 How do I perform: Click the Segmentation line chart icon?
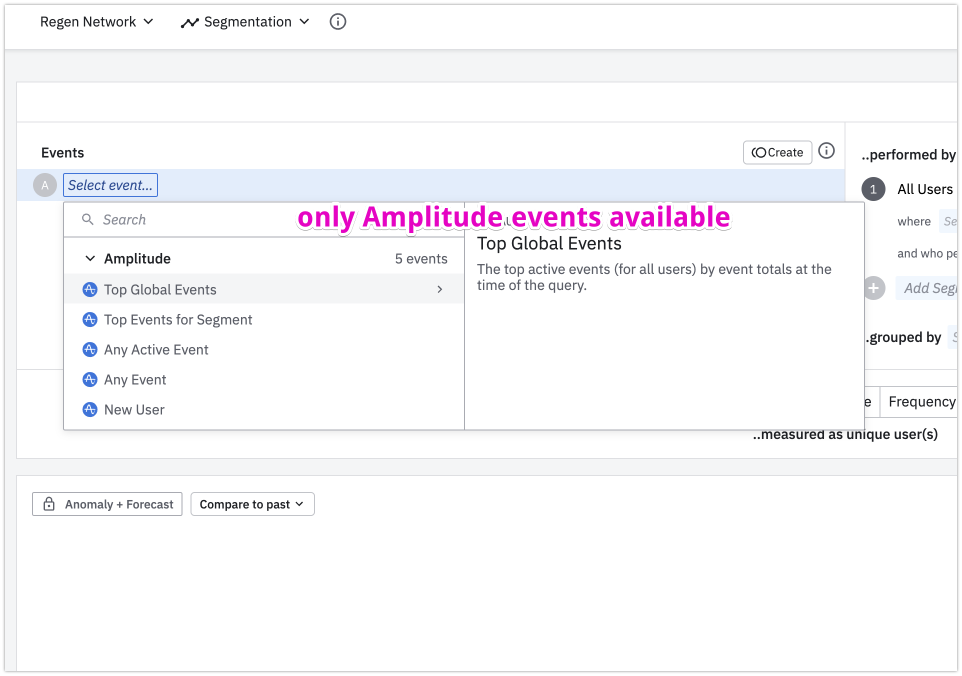[x=190, y=23]
